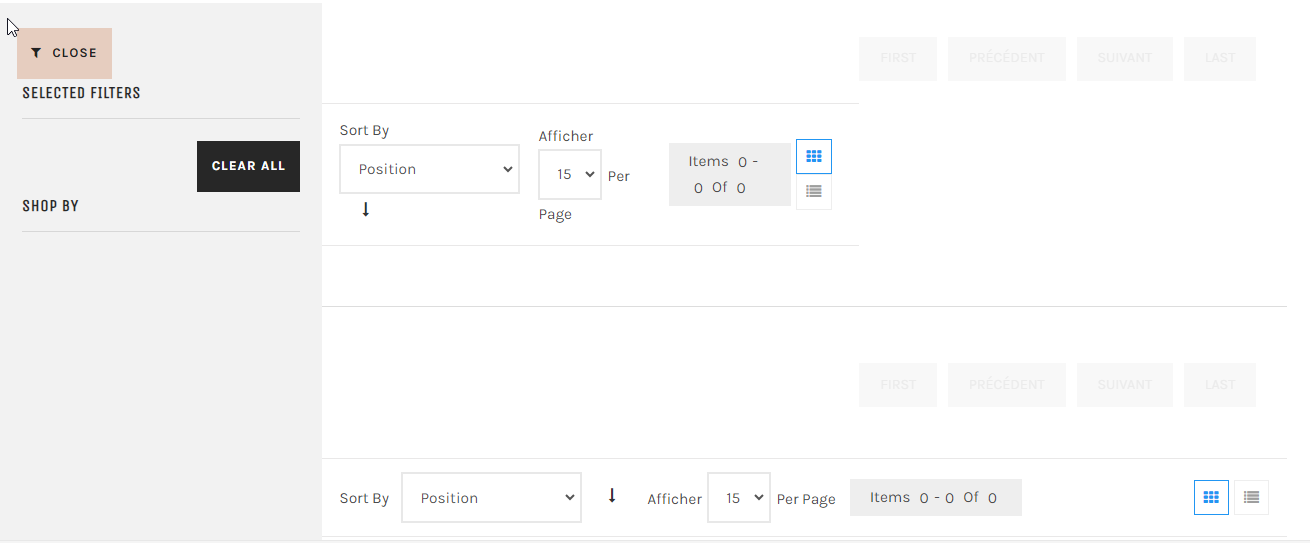This screenshot has height=543, width=1310.
Task: Expand the bottom Sort By Position dropdown
Action: pos(491,498)
